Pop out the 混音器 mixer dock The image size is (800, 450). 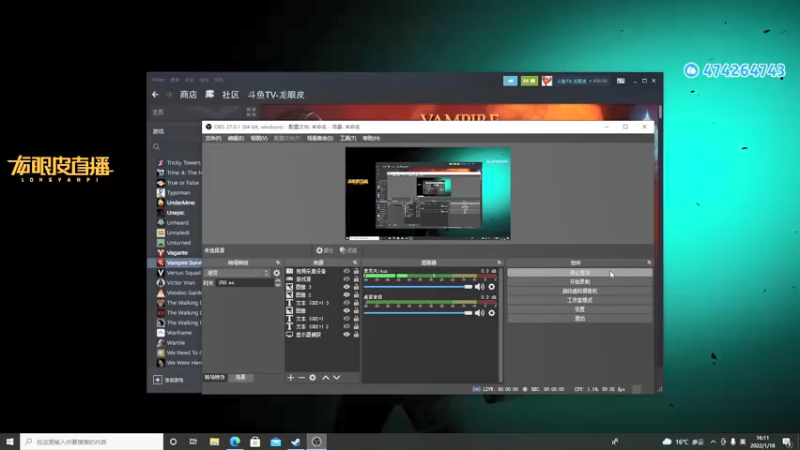(499, 263)
